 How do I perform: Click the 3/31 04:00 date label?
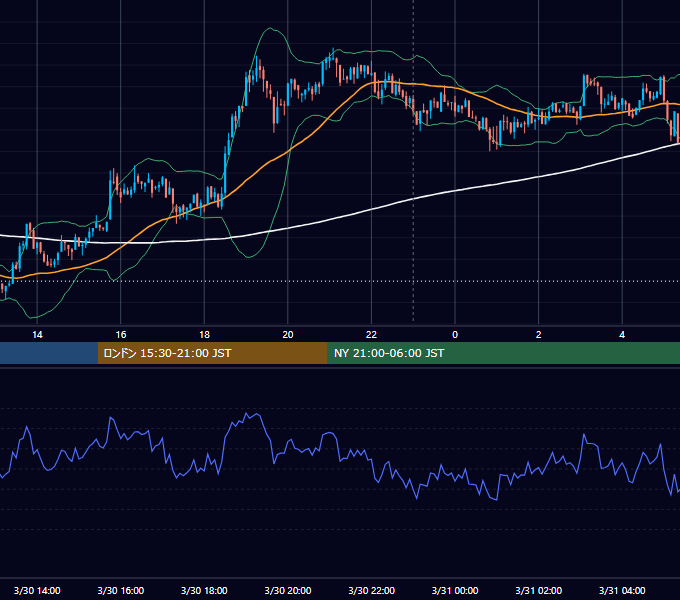click(622, 590)
